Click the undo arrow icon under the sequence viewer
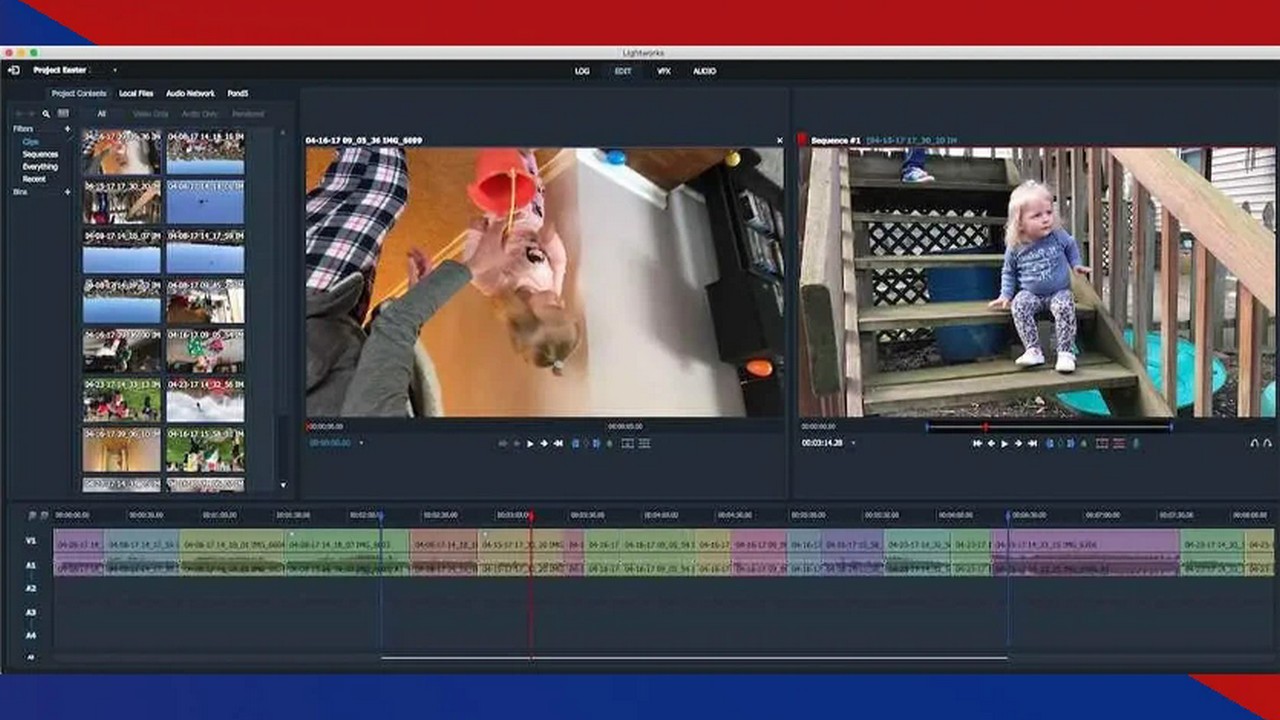The width and height of the screenshot is (1280, 720). [1254, 443]
